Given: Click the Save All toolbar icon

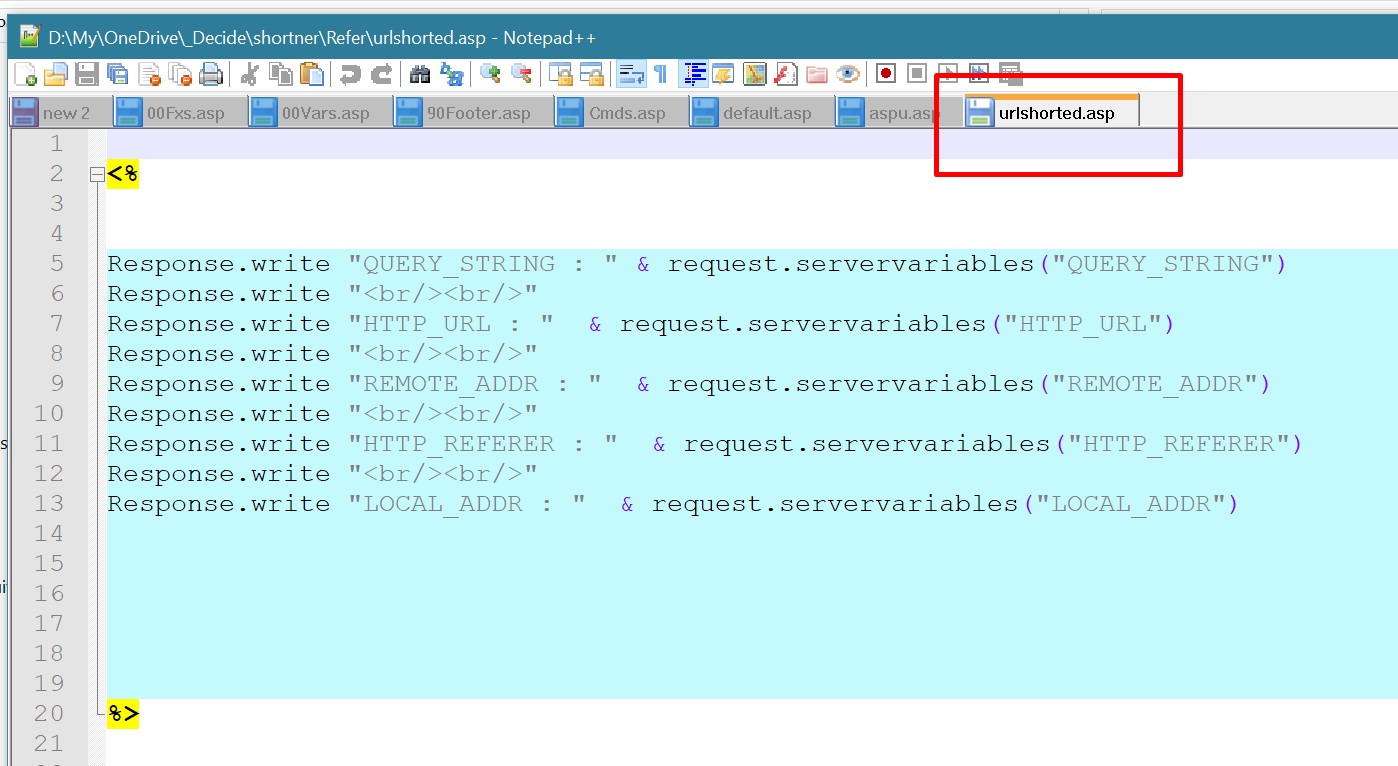Looking at the screenshot, I should coord(118,74).
